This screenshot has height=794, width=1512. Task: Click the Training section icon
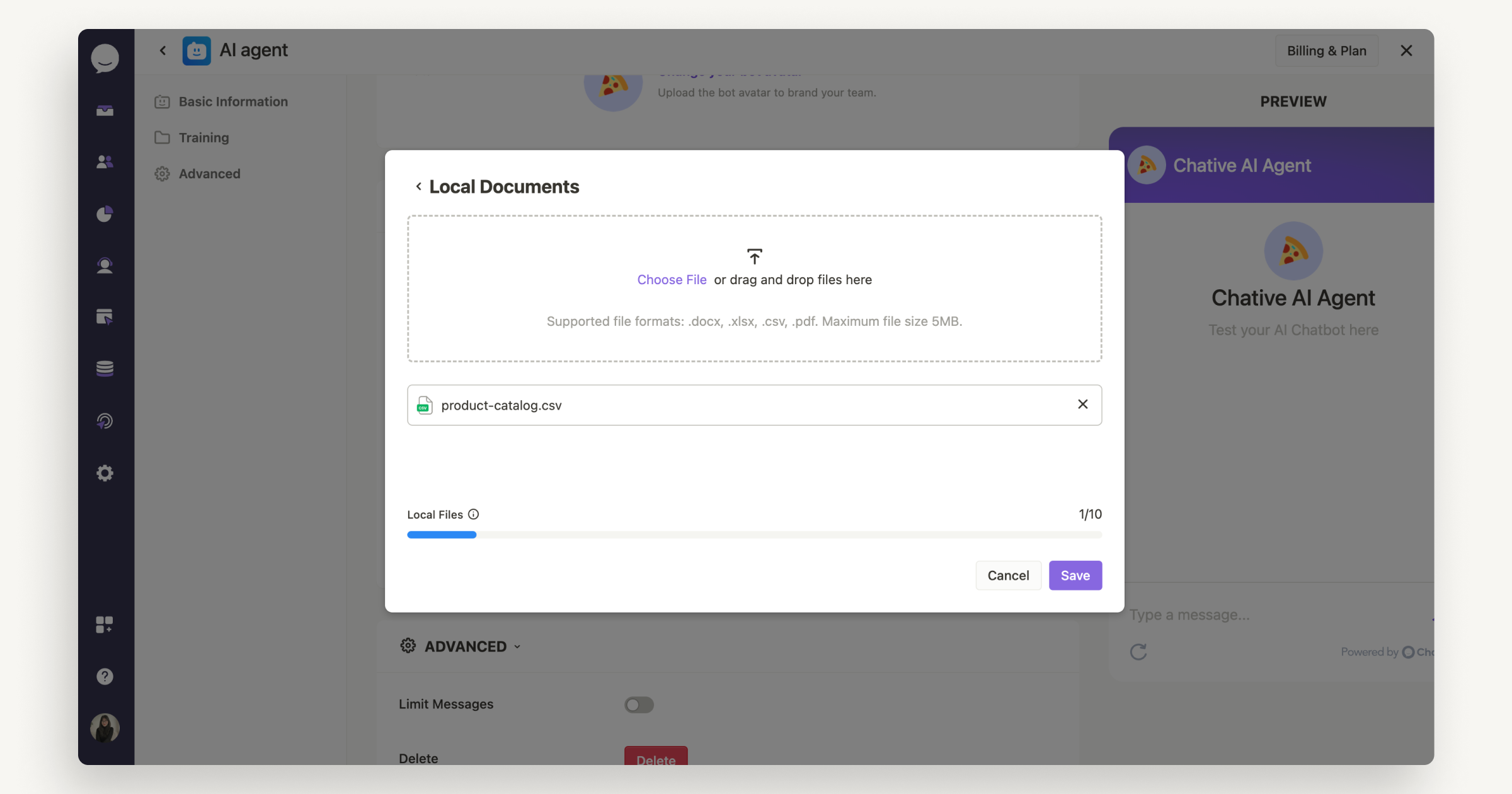[162, 137]
